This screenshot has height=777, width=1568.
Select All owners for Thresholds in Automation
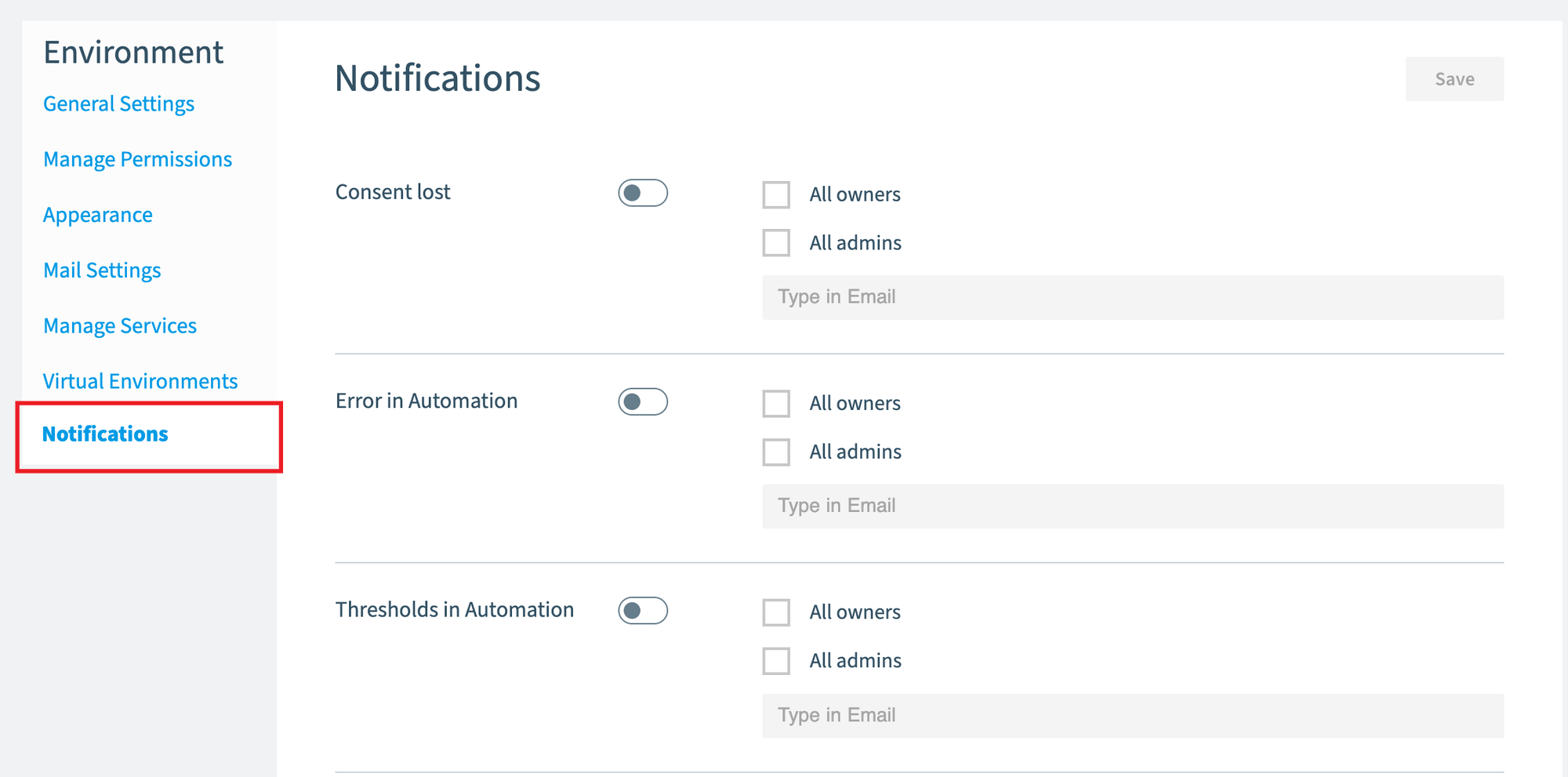[x=776, y=612]
